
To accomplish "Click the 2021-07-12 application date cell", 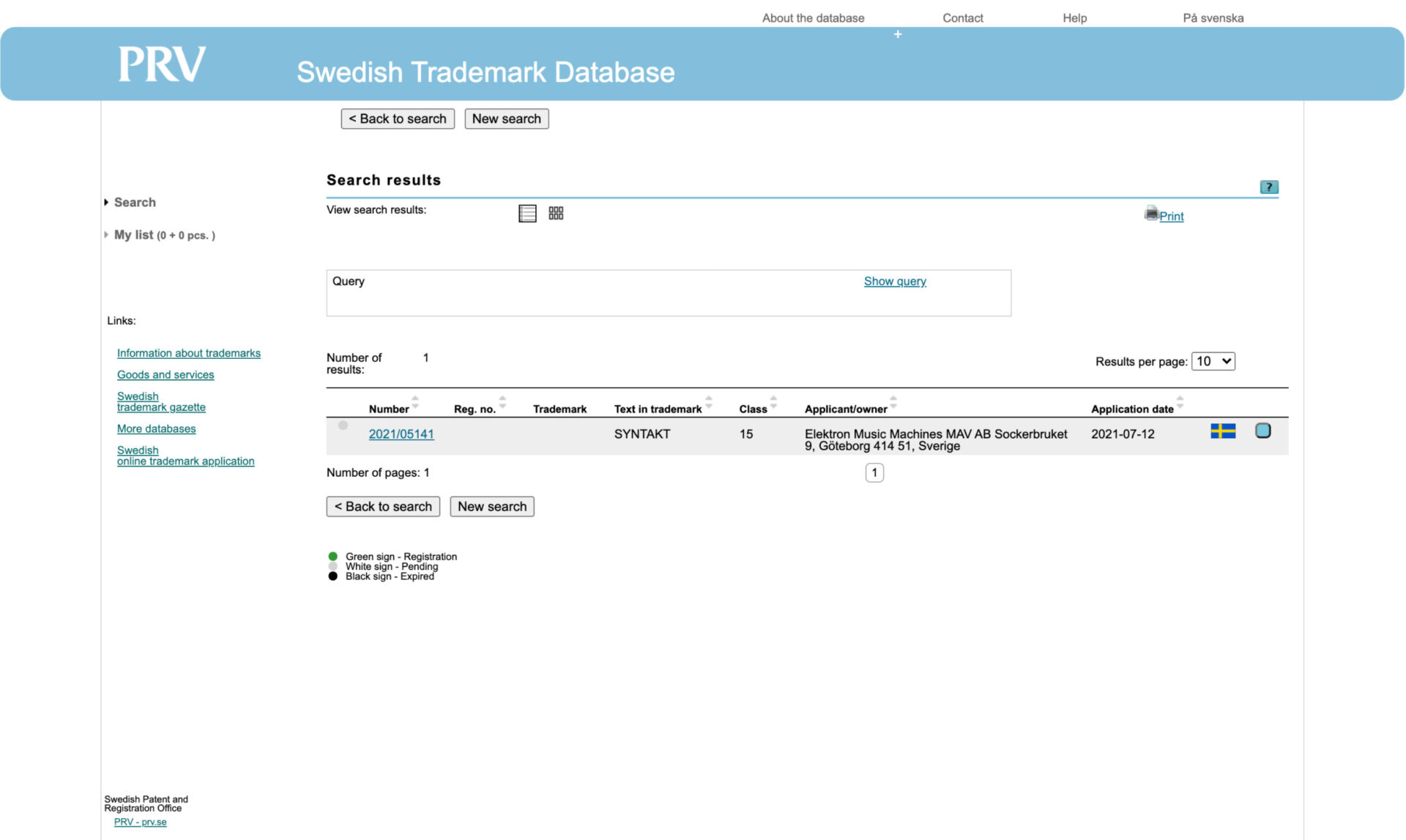I will tap(1123, 434).
